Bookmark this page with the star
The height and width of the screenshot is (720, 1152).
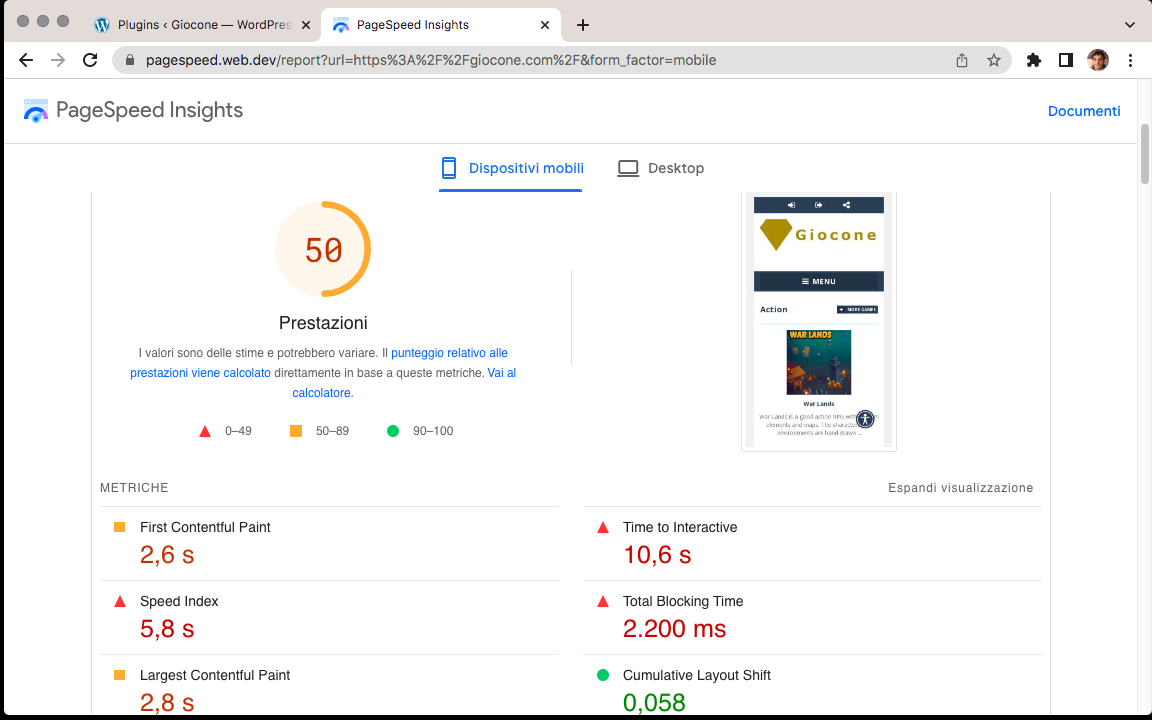pos(993,60)
